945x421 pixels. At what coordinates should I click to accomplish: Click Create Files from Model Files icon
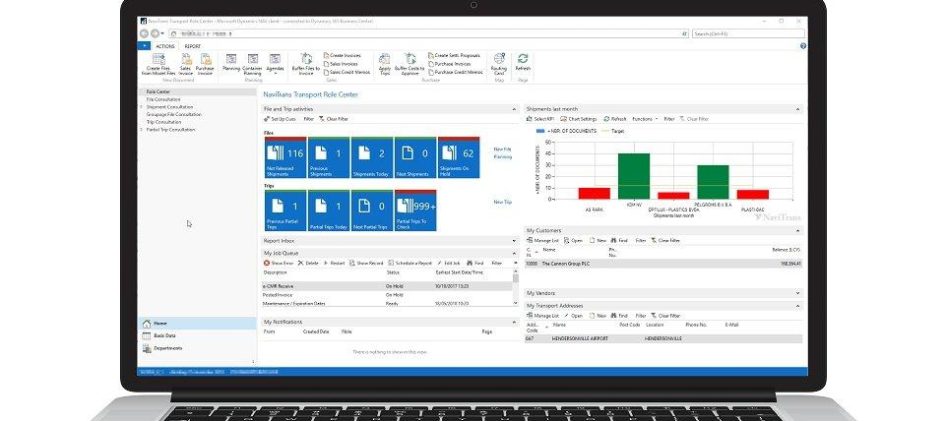click(x=158, y=64)
